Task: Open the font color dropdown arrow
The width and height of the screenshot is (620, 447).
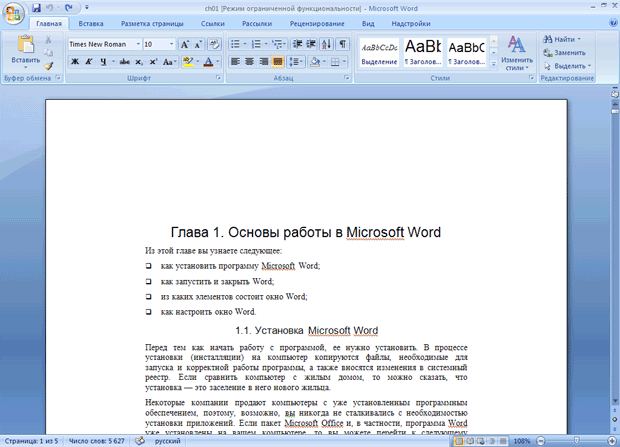Action: point(218,62)
